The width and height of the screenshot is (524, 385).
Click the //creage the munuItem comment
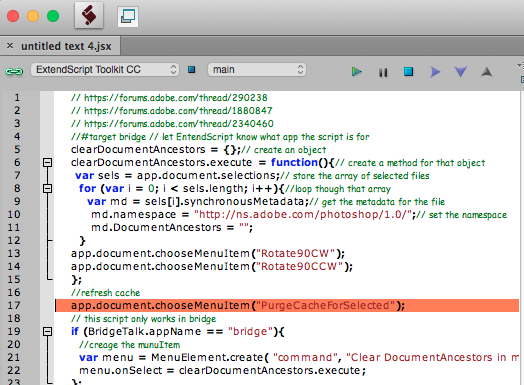tap(129, 345)
